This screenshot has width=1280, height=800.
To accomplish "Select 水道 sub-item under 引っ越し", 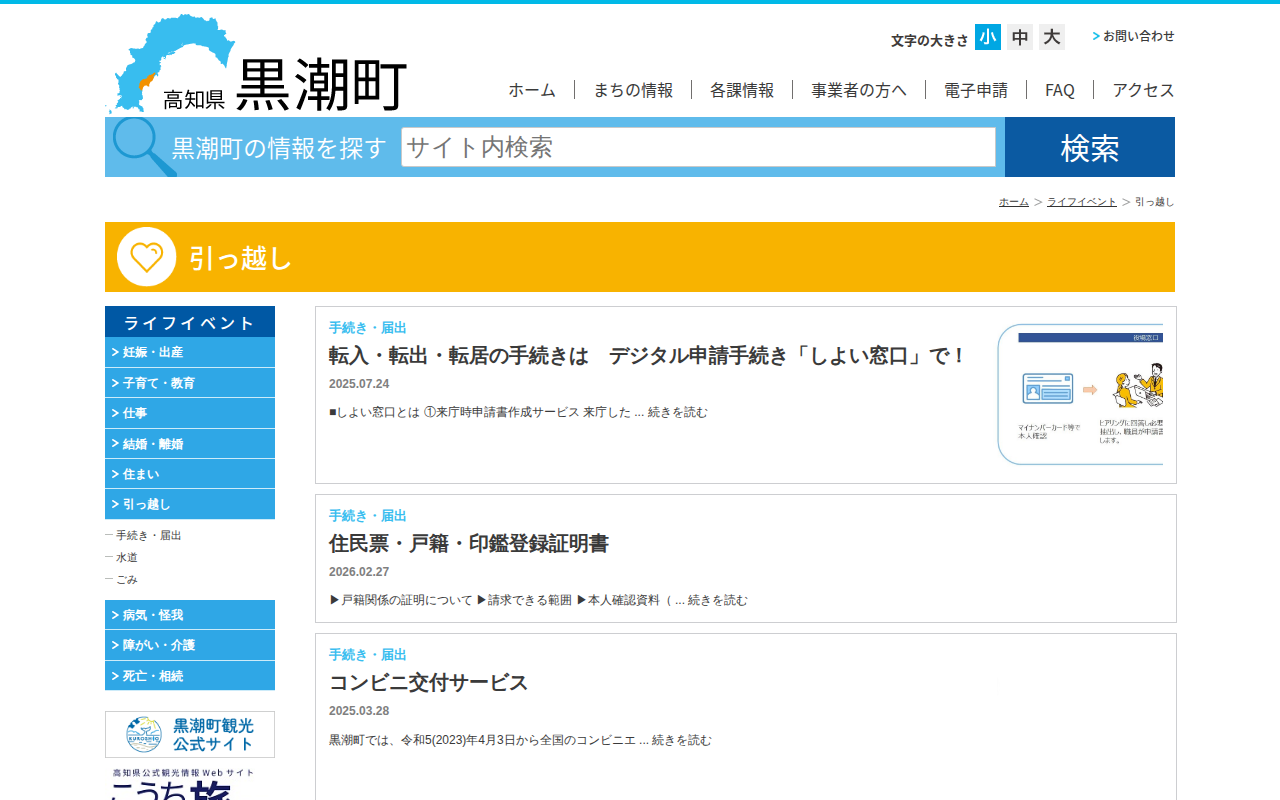I will point(127,557).
